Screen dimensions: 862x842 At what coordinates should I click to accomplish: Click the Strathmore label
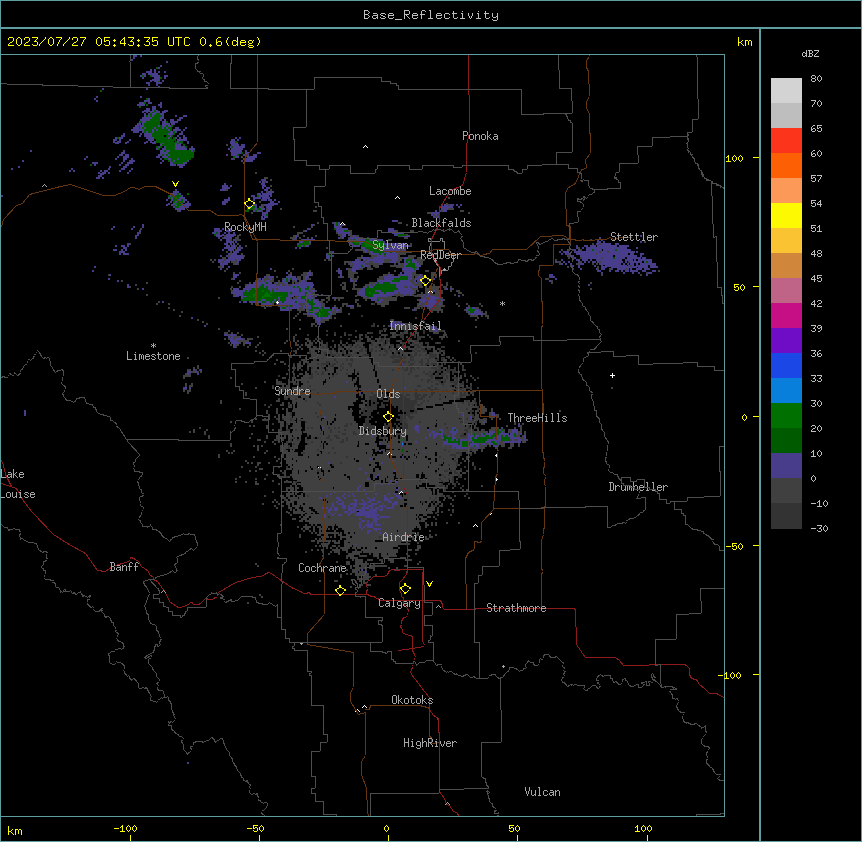click(516, 608)
